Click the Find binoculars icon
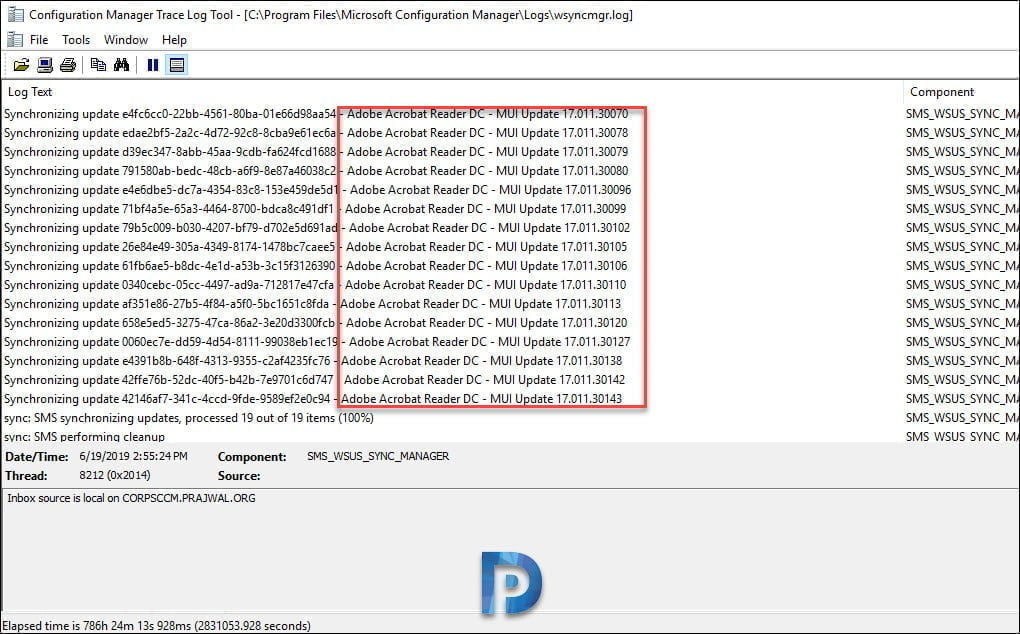Viewport: 1020px width, 634px height. tap(122, 65)
